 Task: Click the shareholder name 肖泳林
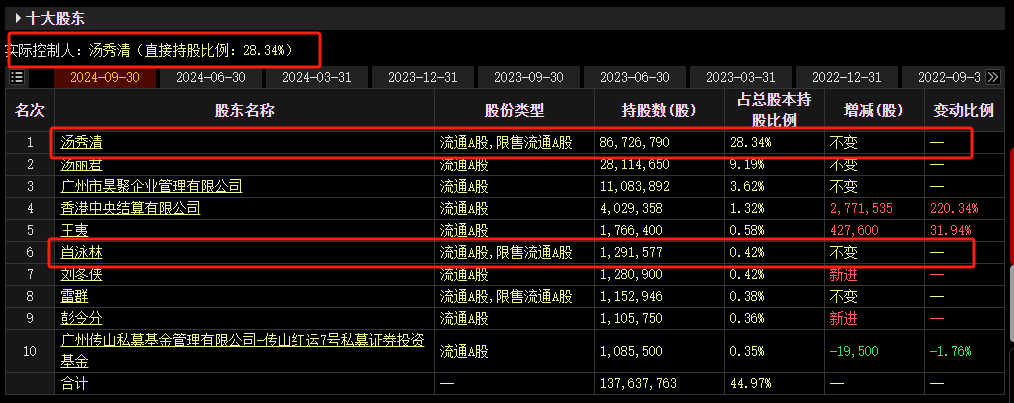pos(81,253)
